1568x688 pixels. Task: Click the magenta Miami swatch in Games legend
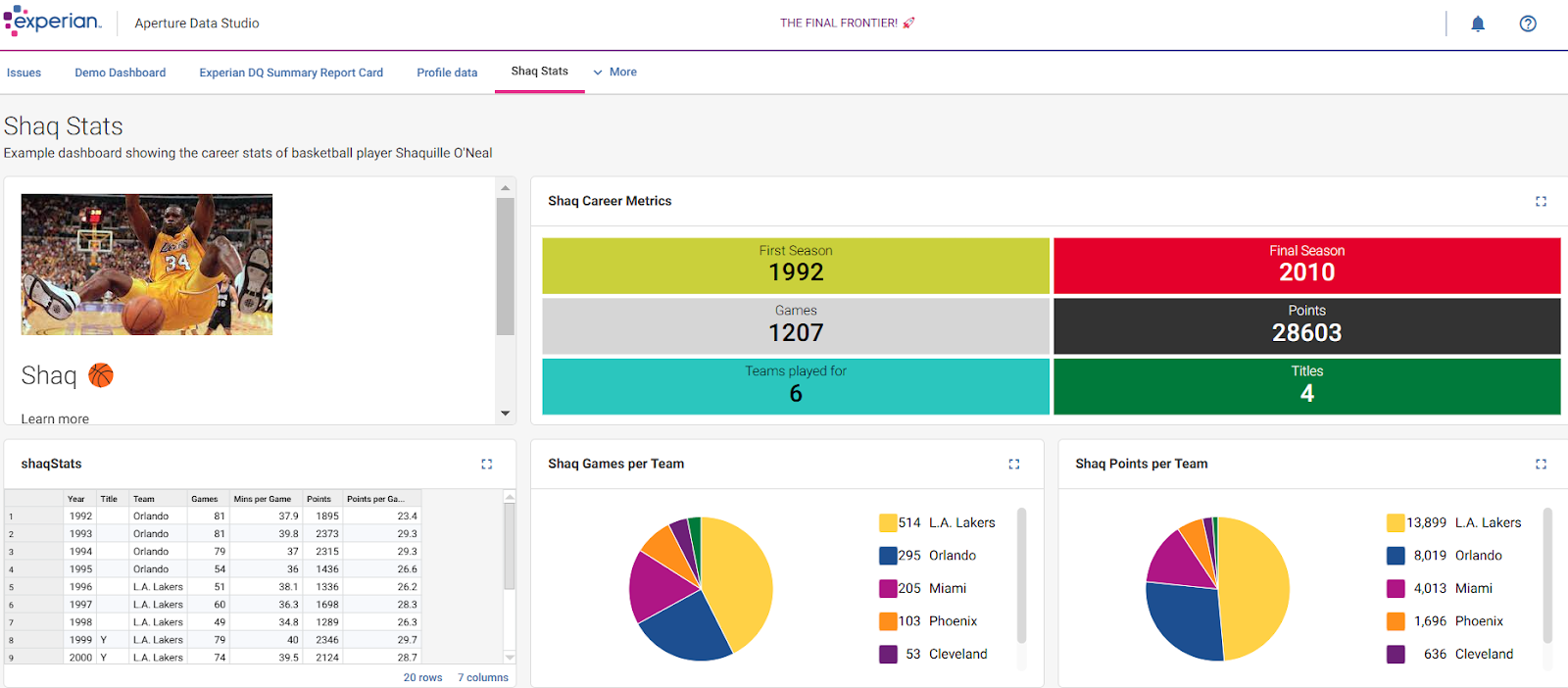click(888, 588)
